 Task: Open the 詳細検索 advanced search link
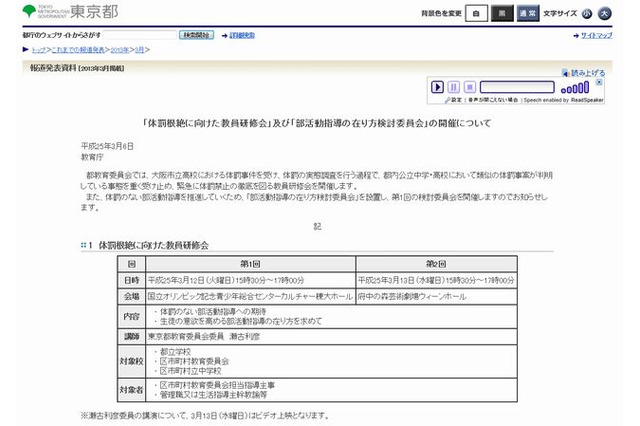[x=242, y=36]
